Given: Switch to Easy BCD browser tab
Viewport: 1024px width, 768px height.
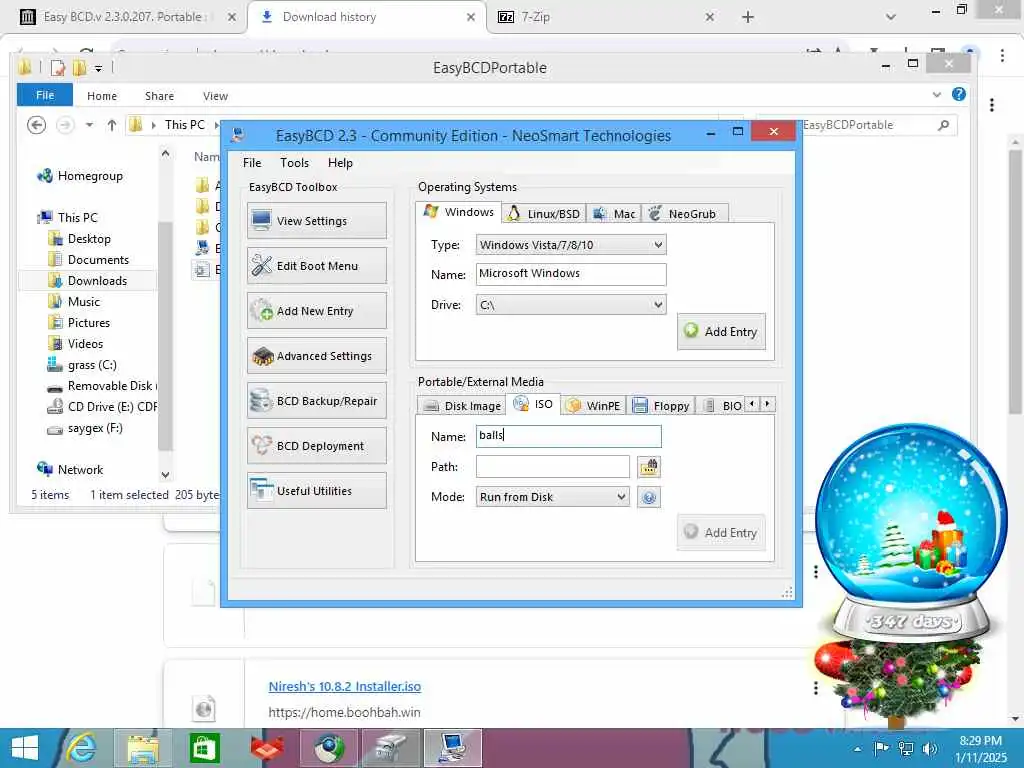Looking at the screenshot, I should pos(123,17).
